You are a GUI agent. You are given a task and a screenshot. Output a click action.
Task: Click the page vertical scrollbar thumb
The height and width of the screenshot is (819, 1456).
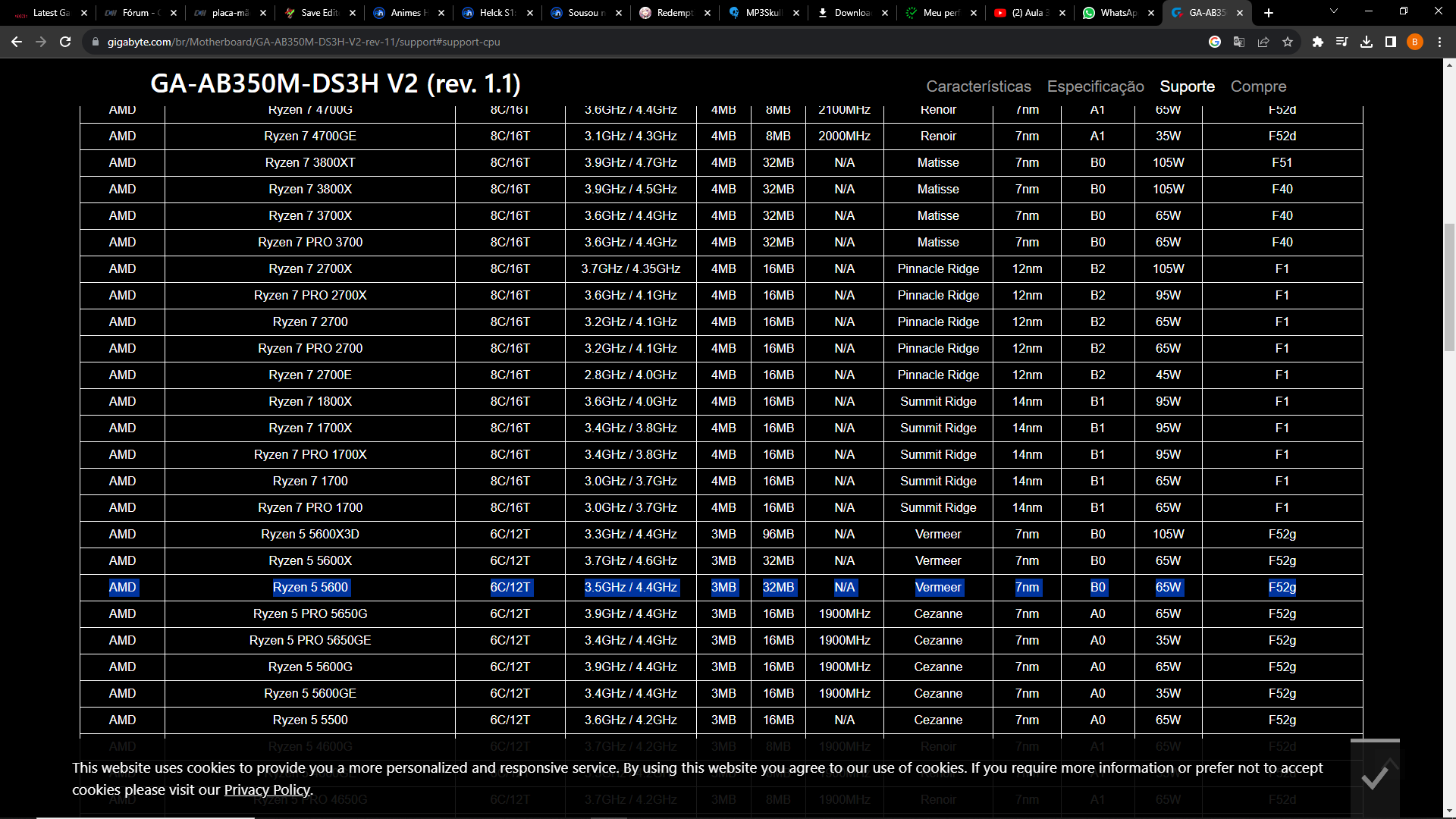coord(1449,287)
